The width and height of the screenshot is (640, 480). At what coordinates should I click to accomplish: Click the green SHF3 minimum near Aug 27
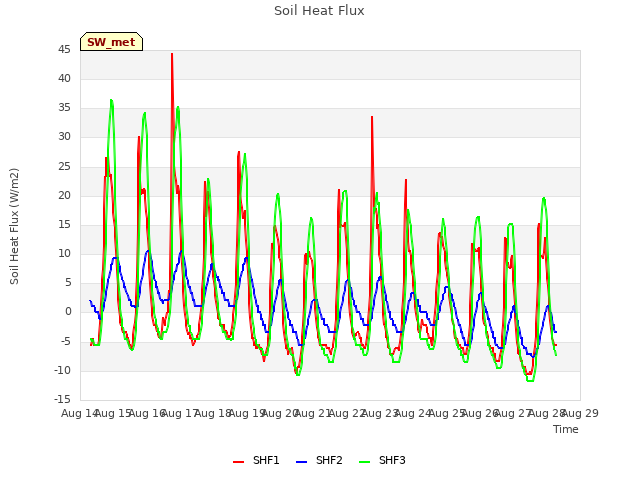(530, 381)
